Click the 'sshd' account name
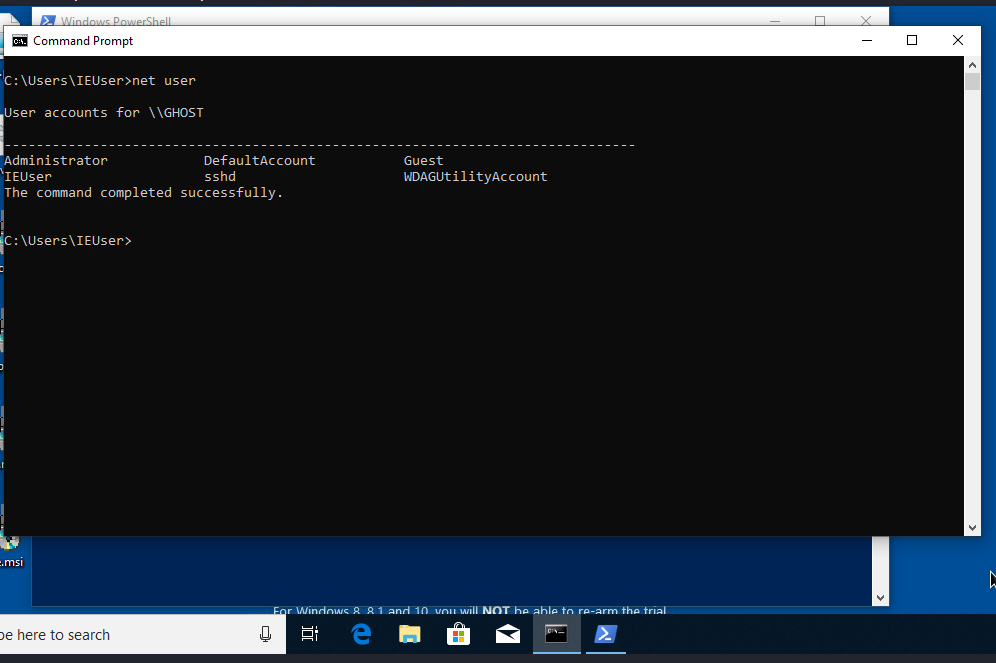996x663 pixels. tap(220, 177)
